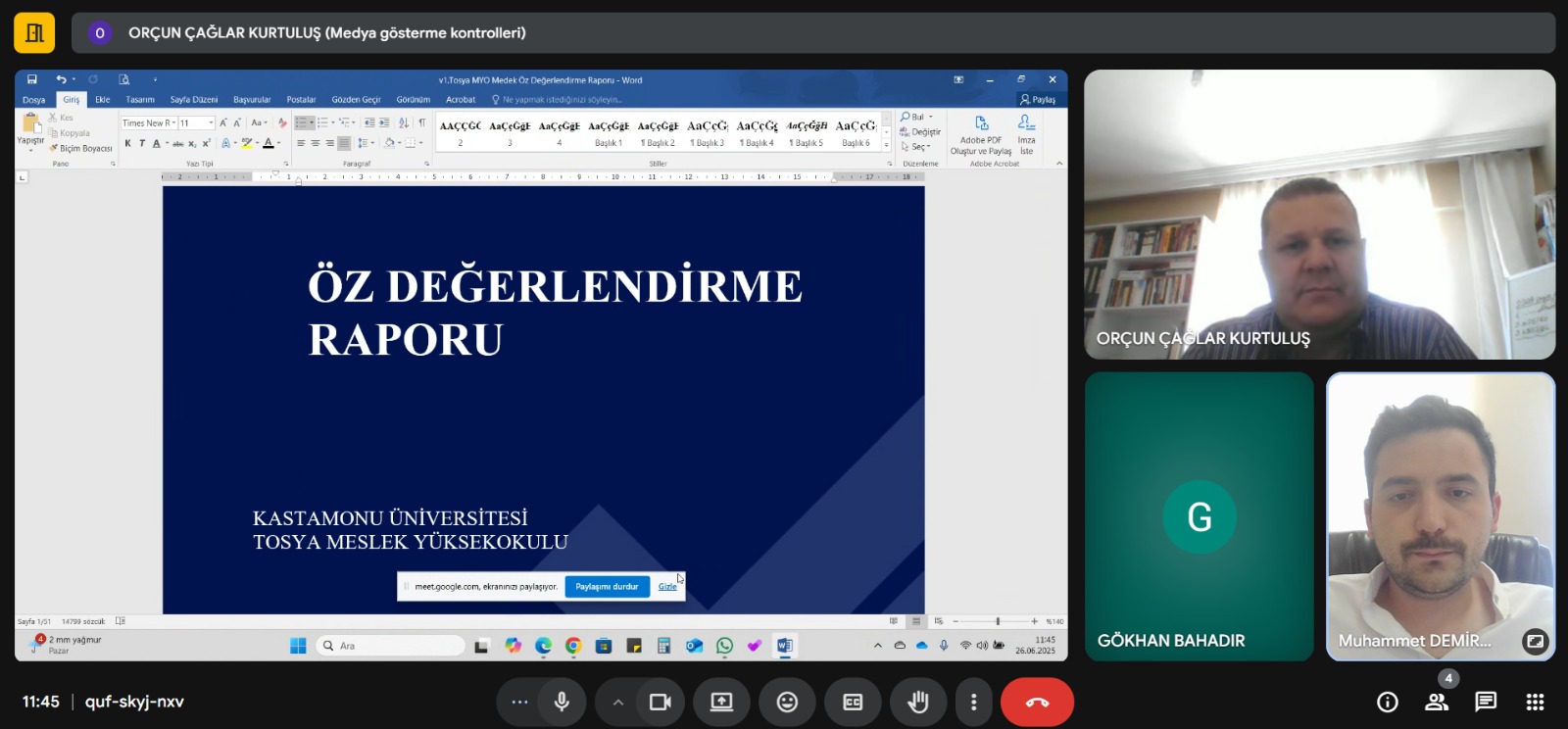Viewport: 1568px width, 729px height.
Task: Click Değiştir replace button
Action: [x=920, y=132]
